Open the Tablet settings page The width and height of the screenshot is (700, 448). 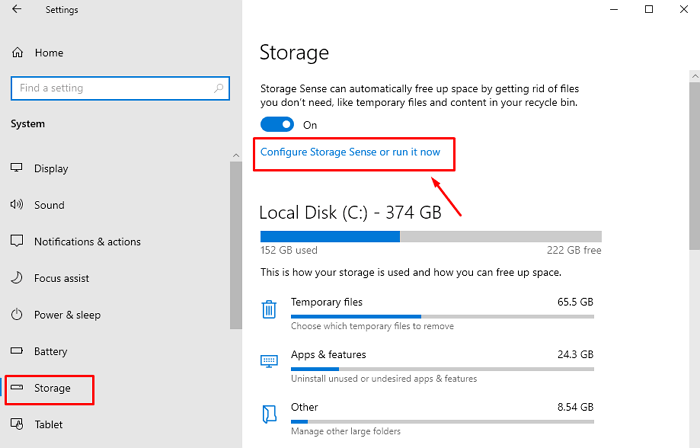coord(50,424)
